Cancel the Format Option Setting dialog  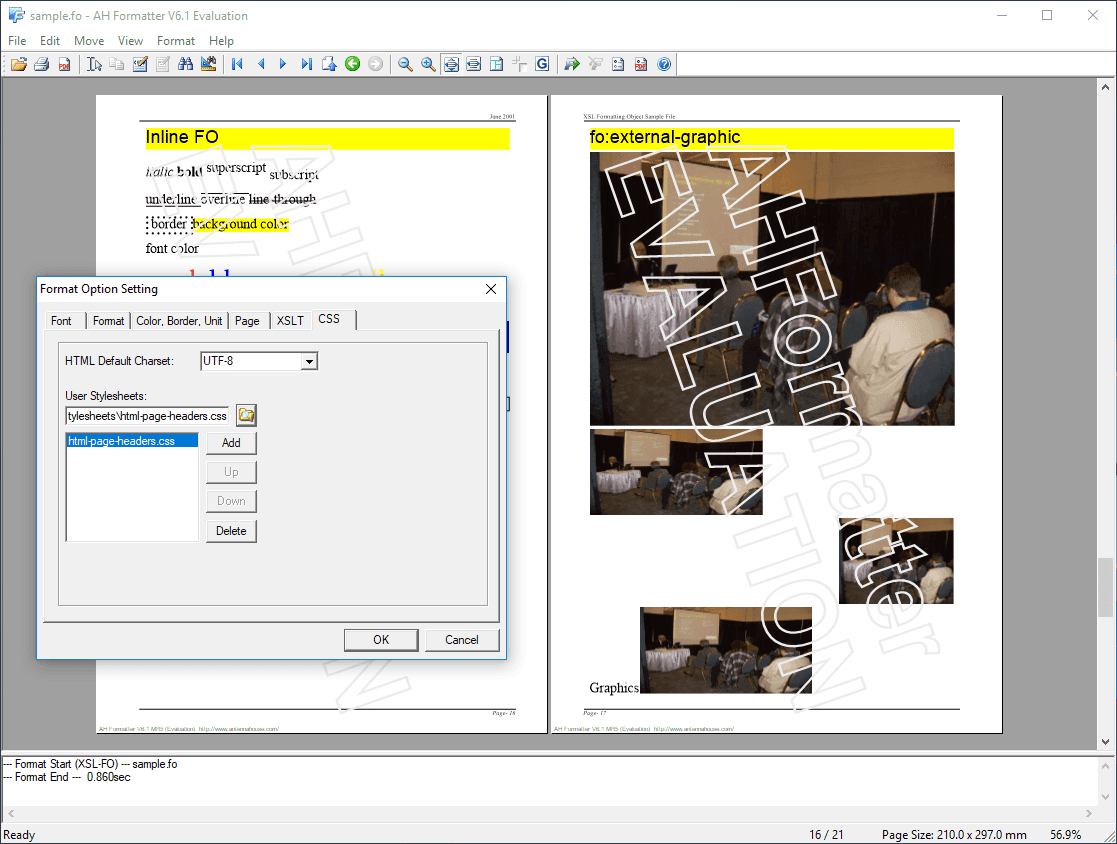tap(462, 640)
